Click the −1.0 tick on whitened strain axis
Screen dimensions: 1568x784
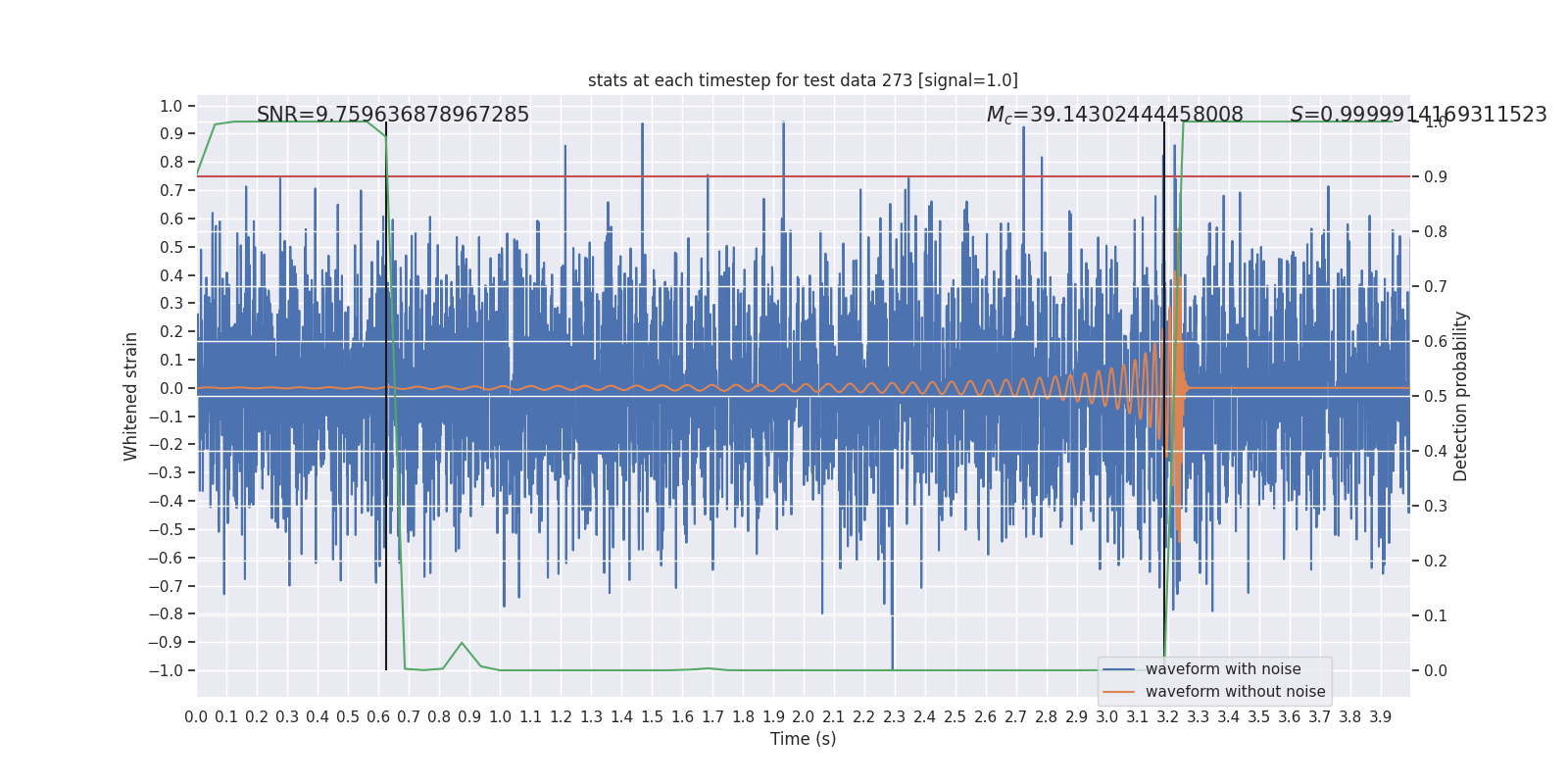tap(167, 670)
